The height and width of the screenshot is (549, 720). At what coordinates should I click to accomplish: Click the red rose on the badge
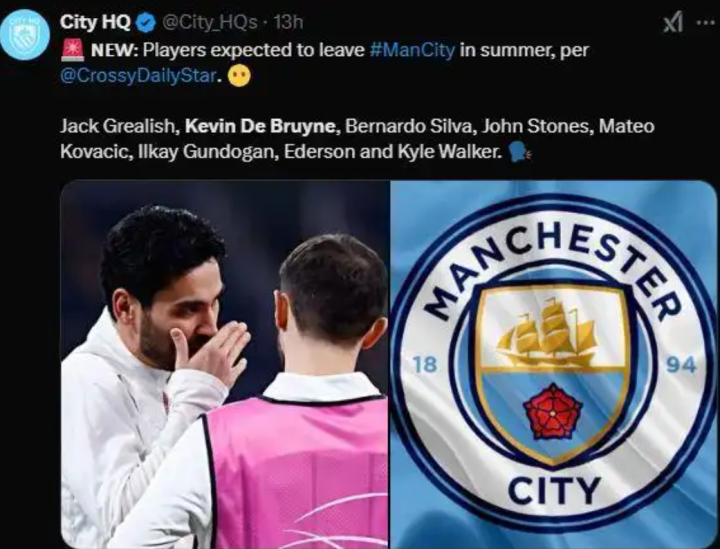click(553, 412)
